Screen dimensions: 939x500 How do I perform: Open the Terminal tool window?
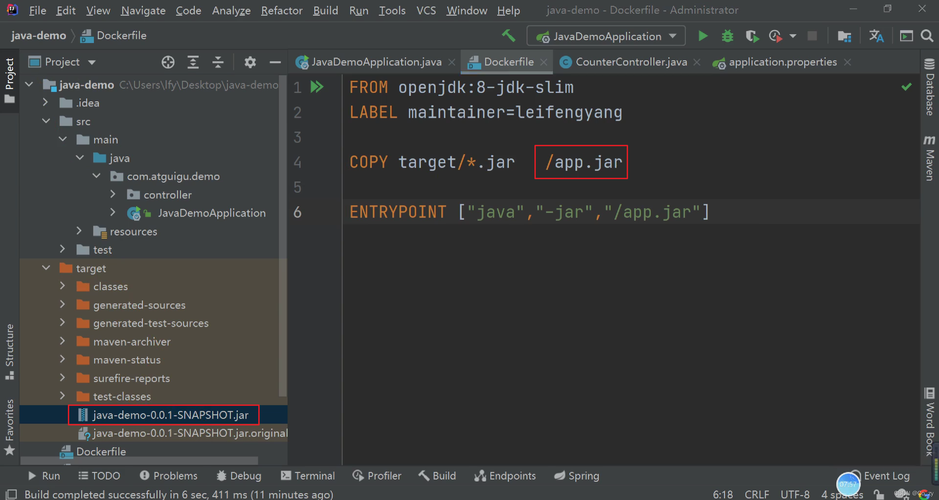(308, 476)
